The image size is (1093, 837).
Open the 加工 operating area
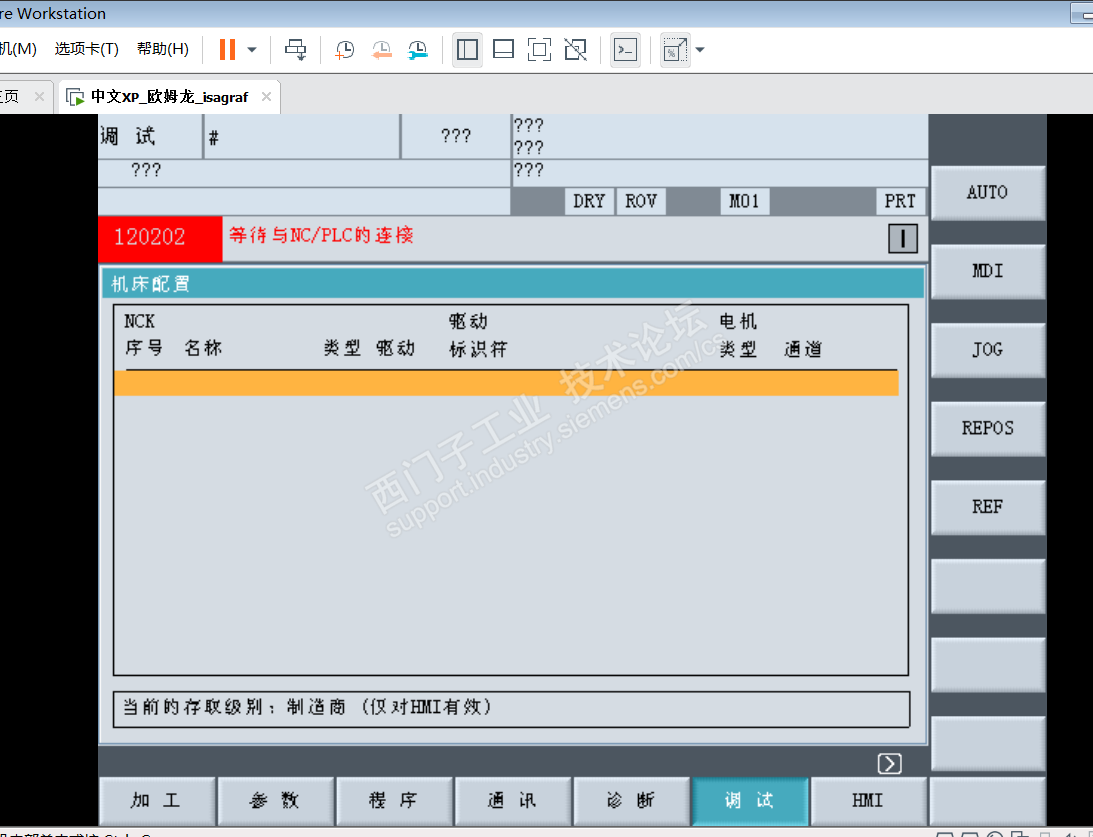coord(158,801)
